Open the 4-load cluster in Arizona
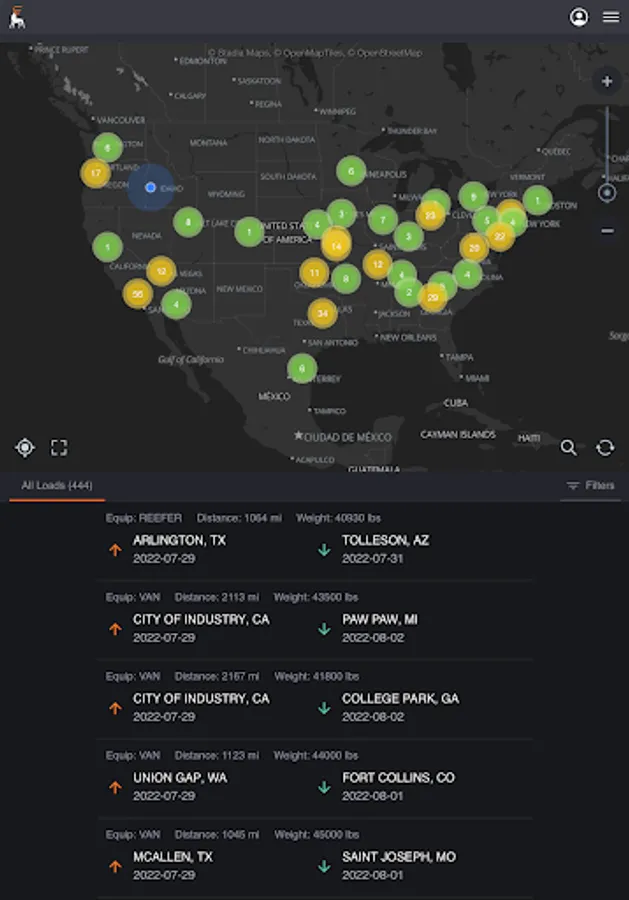This screenshot has width=629, height=900. point(176,304)
